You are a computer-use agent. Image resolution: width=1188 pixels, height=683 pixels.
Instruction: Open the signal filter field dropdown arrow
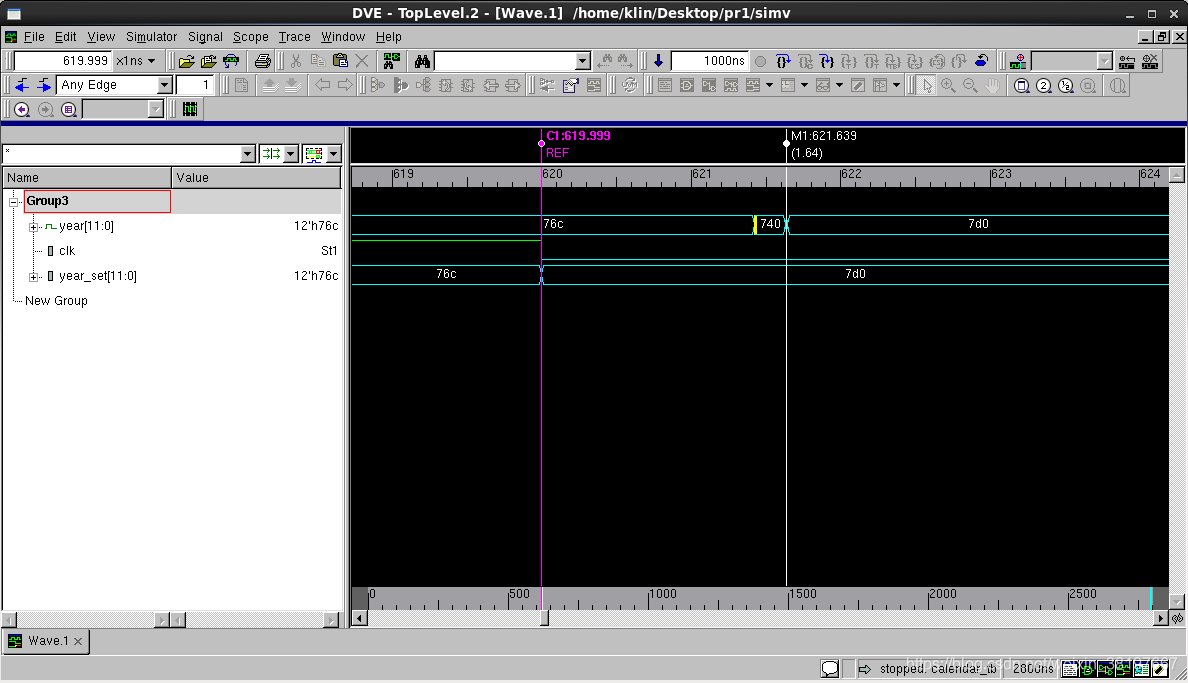click(x=247, y=154)
